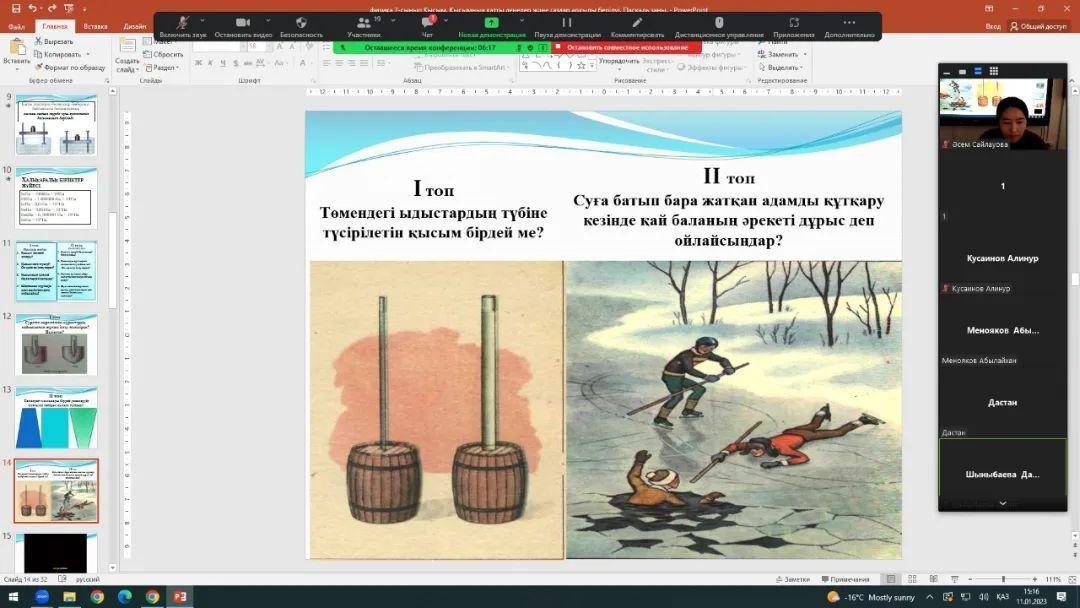Click Save icon in PowerPoint quick access
1080x608 pixels.
tap(15, 8)
